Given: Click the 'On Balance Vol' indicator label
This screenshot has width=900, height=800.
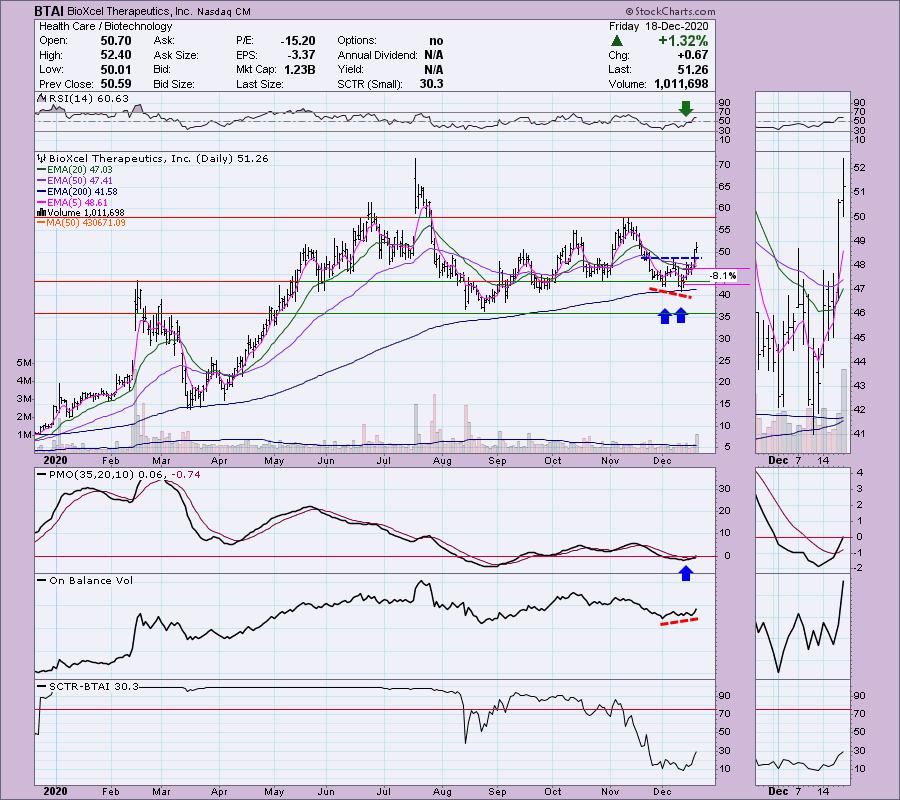Looking at the screenshot, I should tap(91, 580).
